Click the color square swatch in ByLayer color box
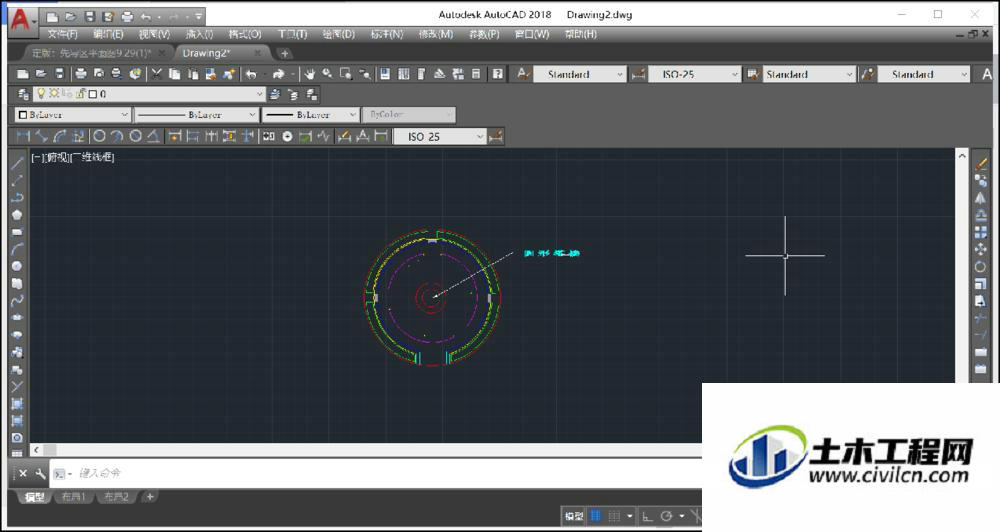Image resolution: width=1000 pixels, height=532 pixels. point(23,115)
